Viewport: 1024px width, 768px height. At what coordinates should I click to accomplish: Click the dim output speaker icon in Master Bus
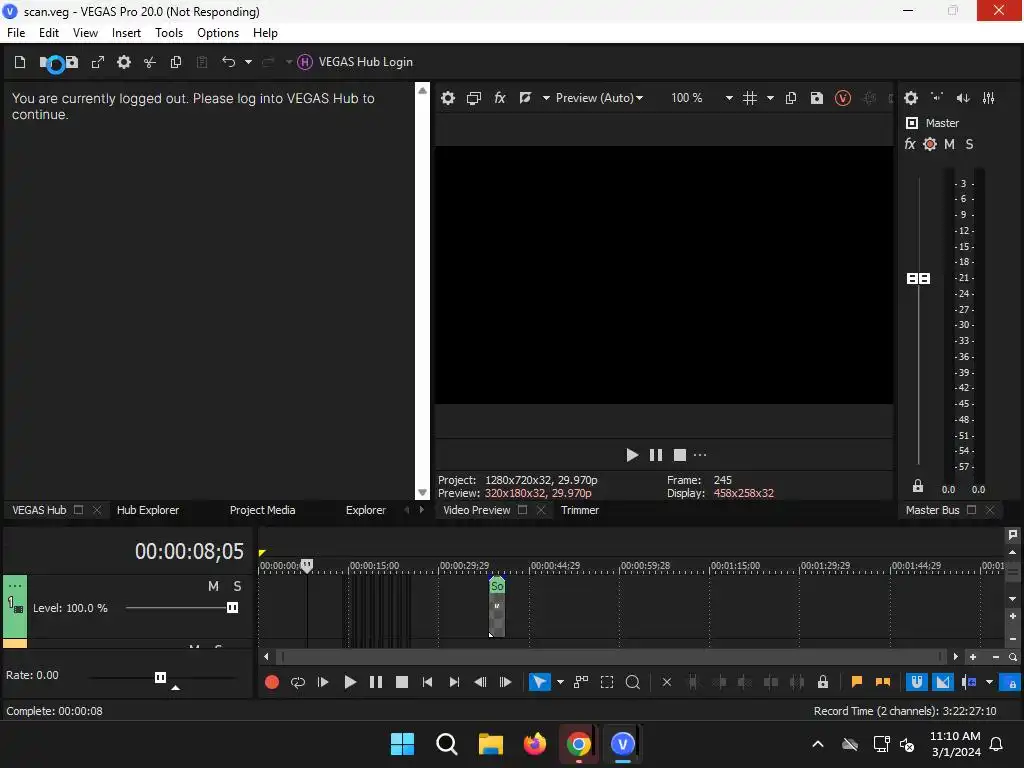963,98
